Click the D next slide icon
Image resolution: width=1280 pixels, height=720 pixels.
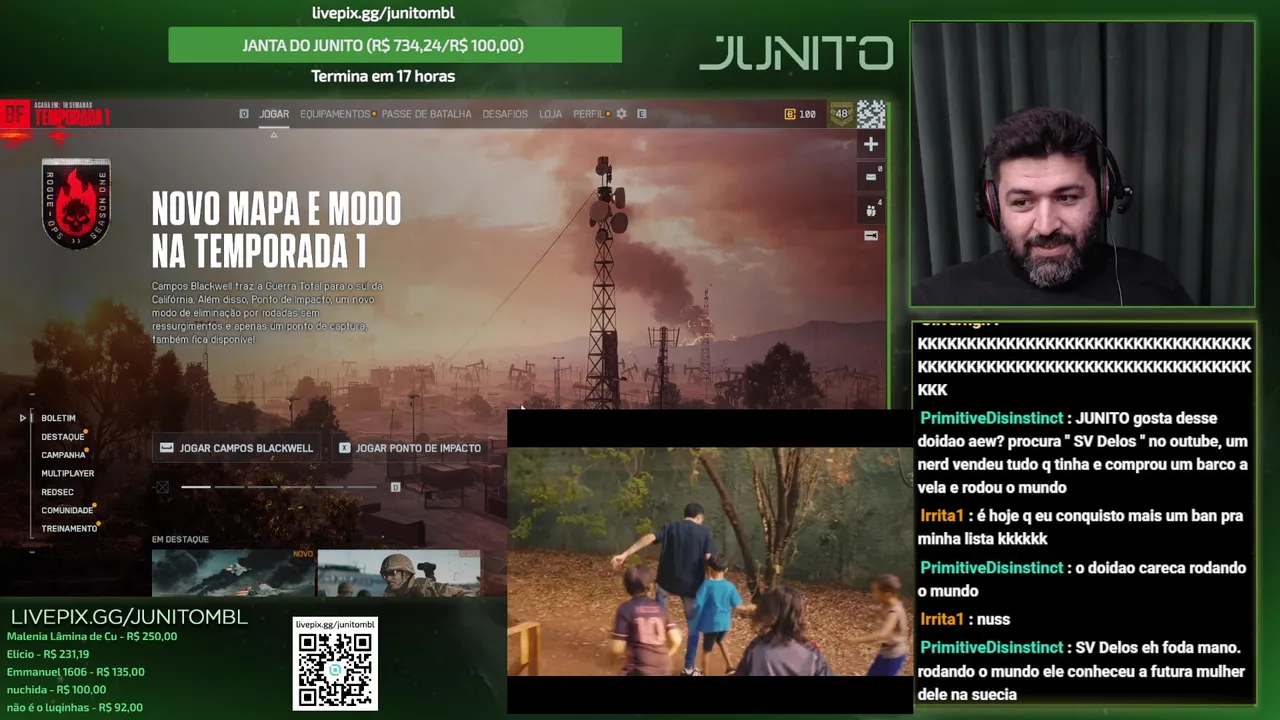(395, 487)
